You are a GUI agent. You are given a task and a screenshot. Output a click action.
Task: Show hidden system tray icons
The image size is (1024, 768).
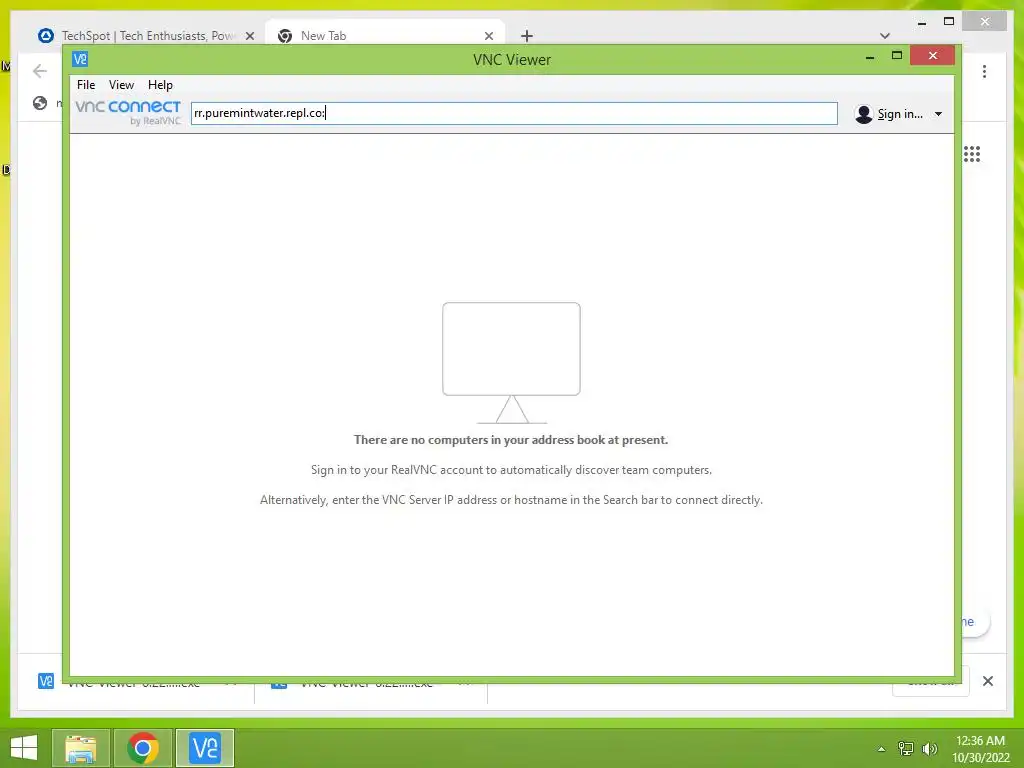[882, 749]
